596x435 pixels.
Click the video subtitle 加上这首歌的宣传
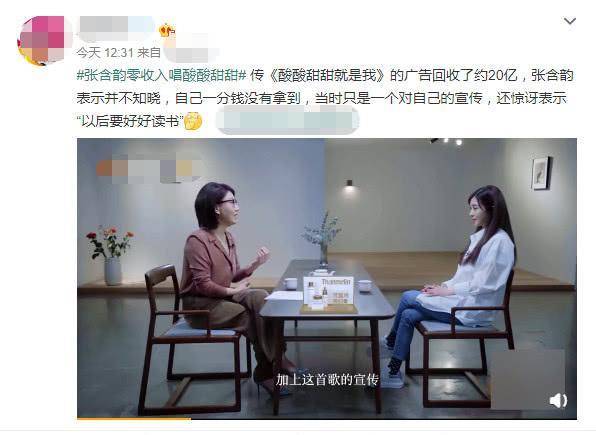click(327, 379)
